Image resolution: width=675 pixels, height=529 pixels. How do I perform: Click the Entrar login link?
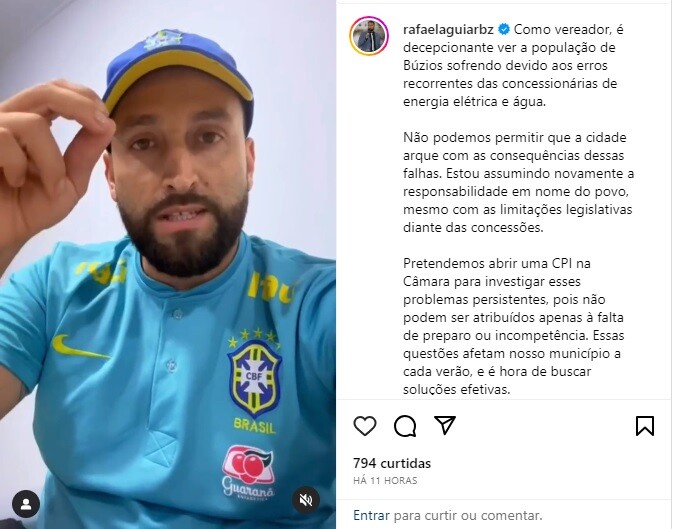(371, 515)
